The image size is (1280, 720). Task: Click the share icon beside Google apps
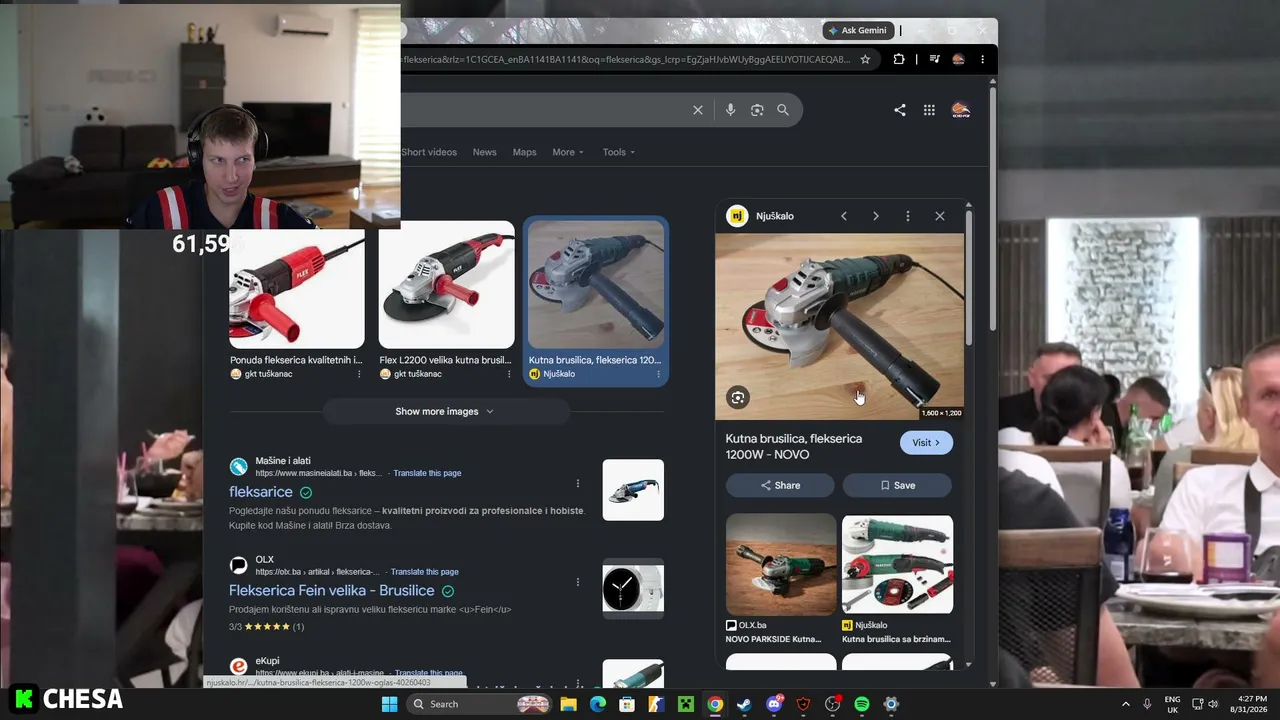click(x=900, y=110)
